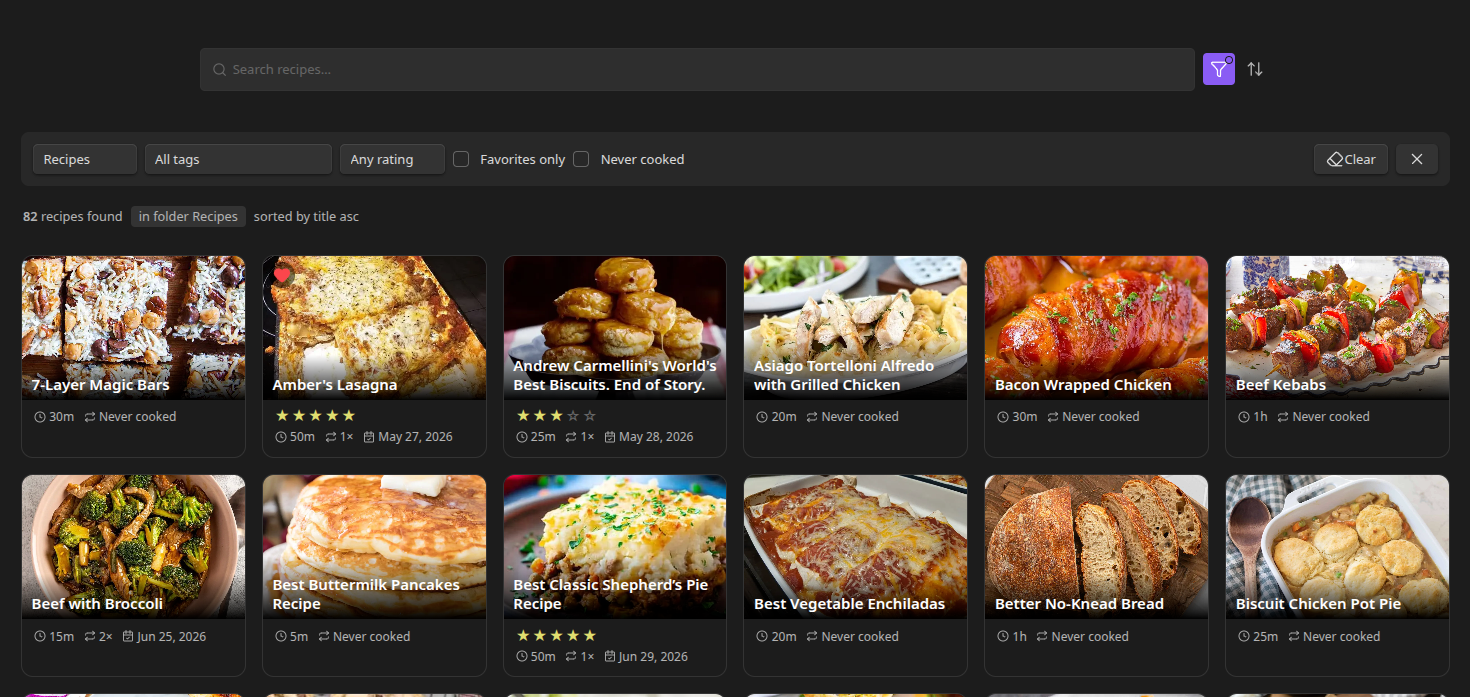1470x697 pixels.
Task: Toggle the heart favorite on Amber's Lasagna
Action: click(x=282, y=275)
